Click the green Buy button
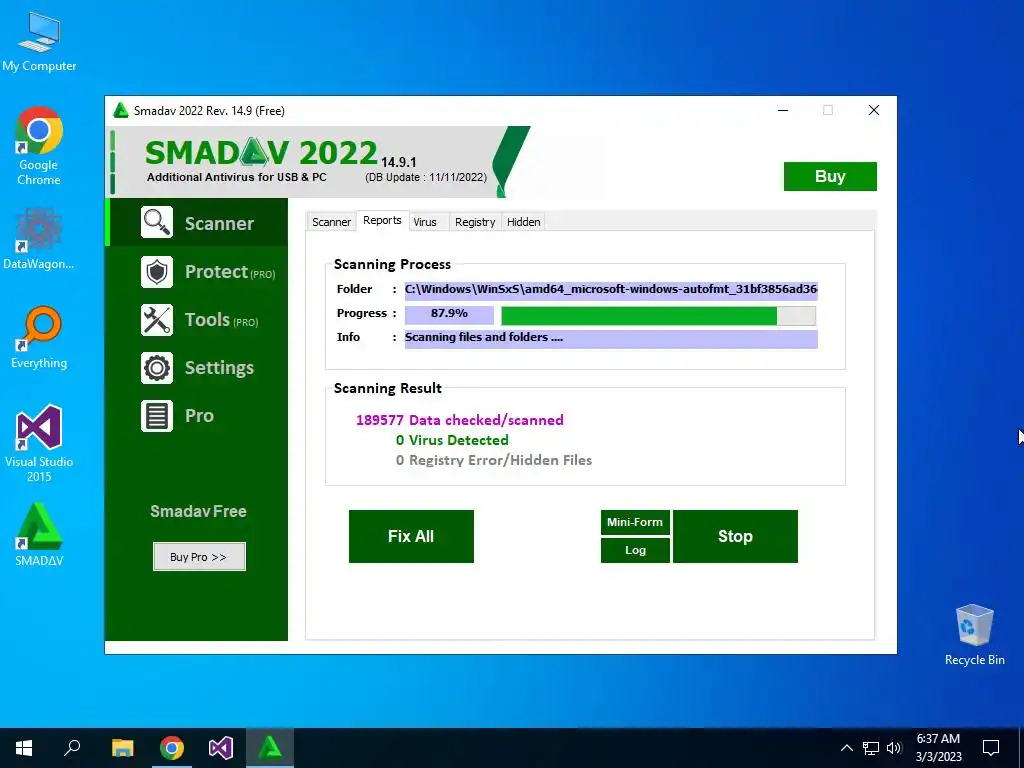The image size is (1024, 768). (x=830, y=176)
